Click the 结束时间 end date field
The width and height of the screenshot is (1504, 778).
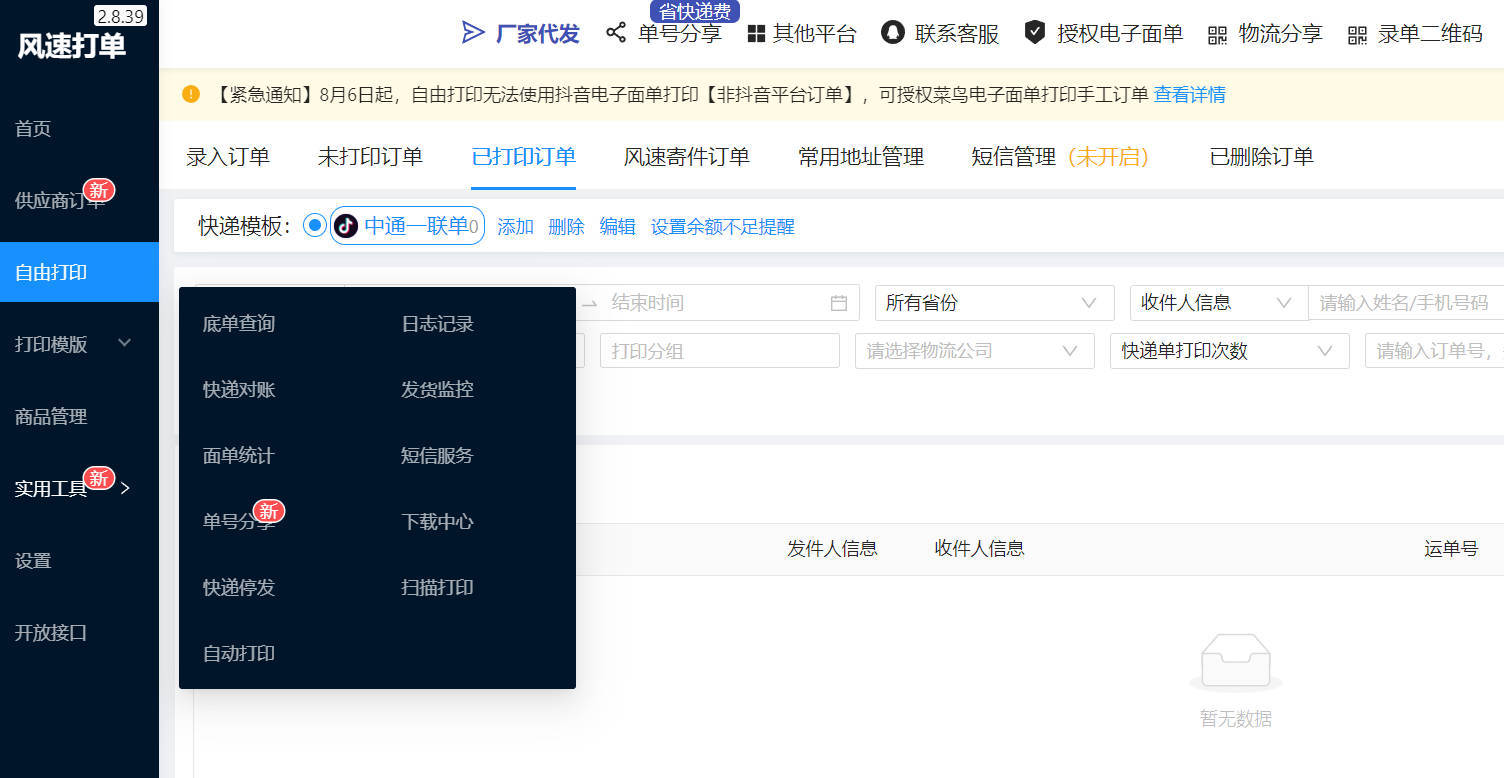(x=715, y=303)
